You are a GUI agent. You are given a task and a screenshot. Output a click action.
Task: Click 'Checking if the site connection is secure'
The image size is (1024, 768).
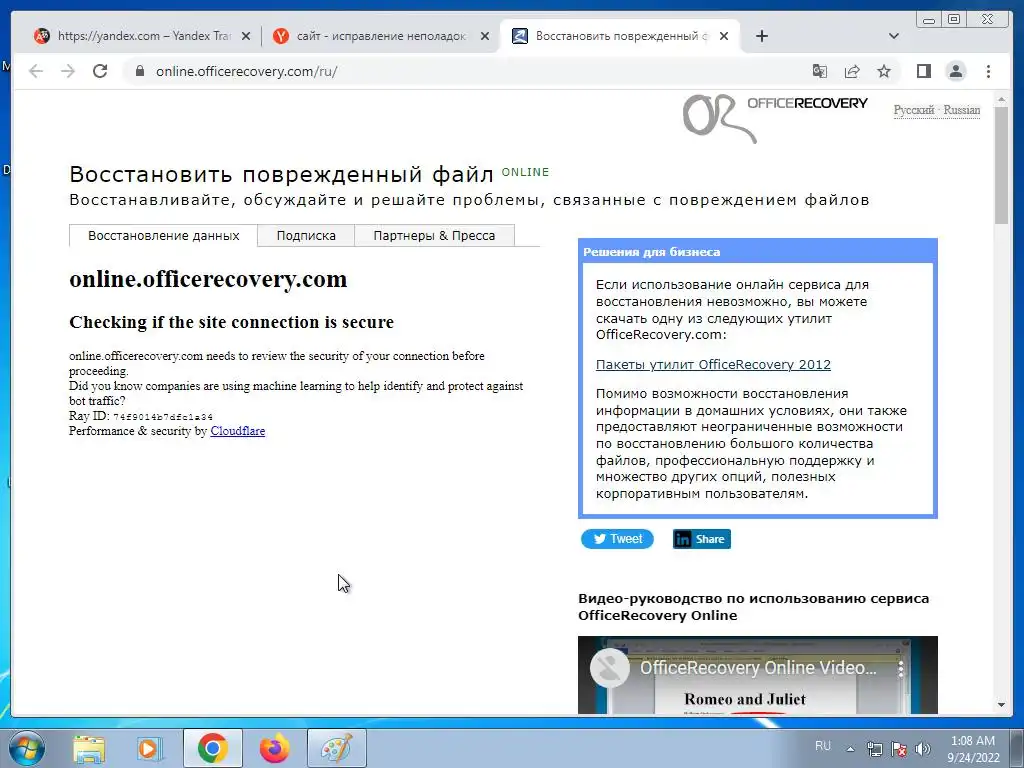pos(232,322)
